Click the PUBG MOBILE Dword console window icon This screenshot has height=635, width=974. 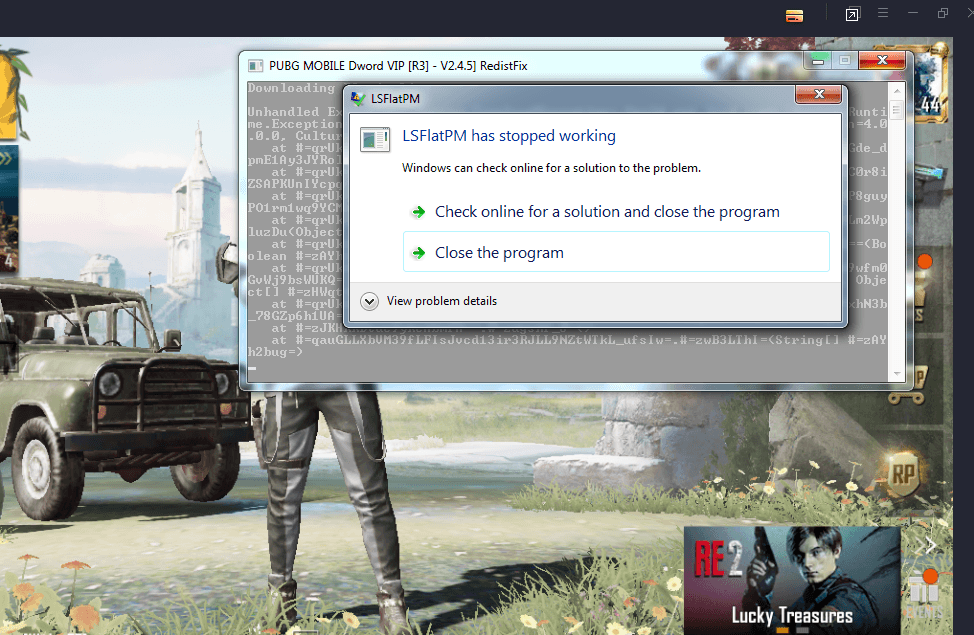click(x=255, y=66)
